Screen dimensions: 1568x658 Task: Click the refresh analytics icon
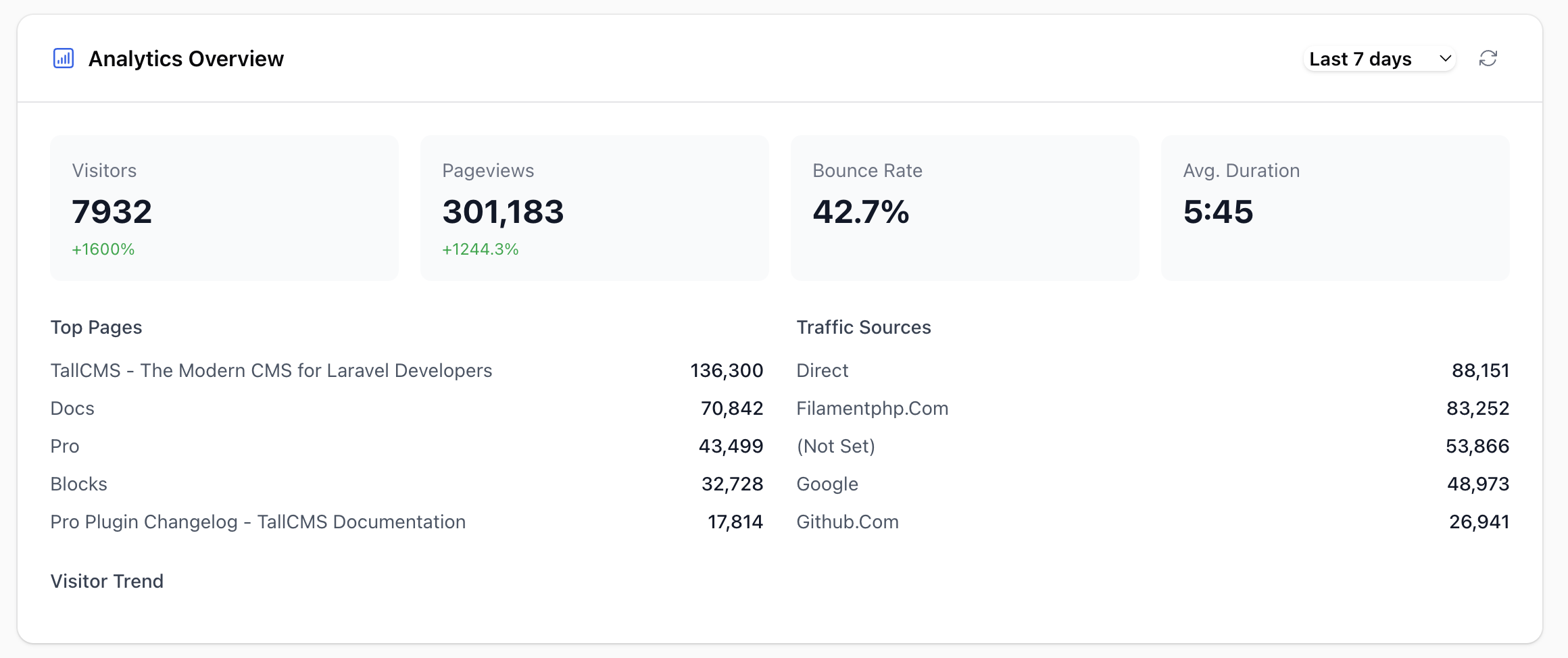point(1488,59)
